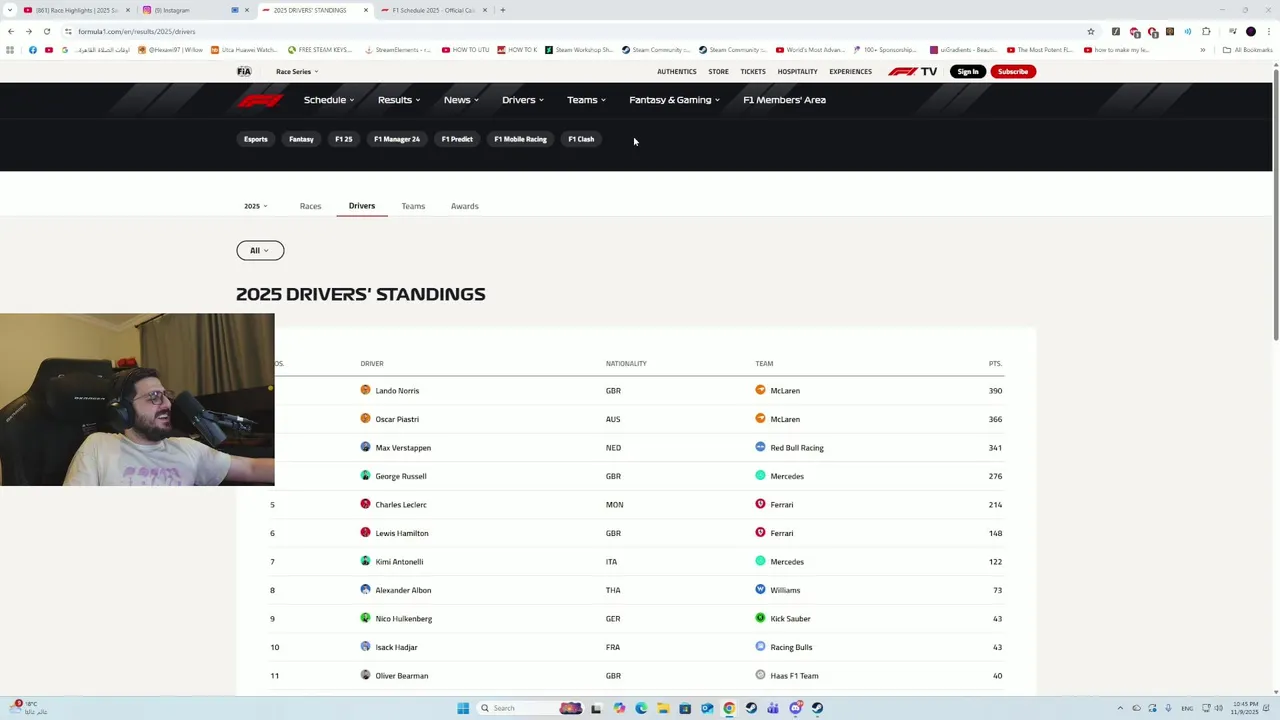Click McLaren logo in Piastri row
The width and height of the screenshot is (1280, 720).
coord(760,419)
